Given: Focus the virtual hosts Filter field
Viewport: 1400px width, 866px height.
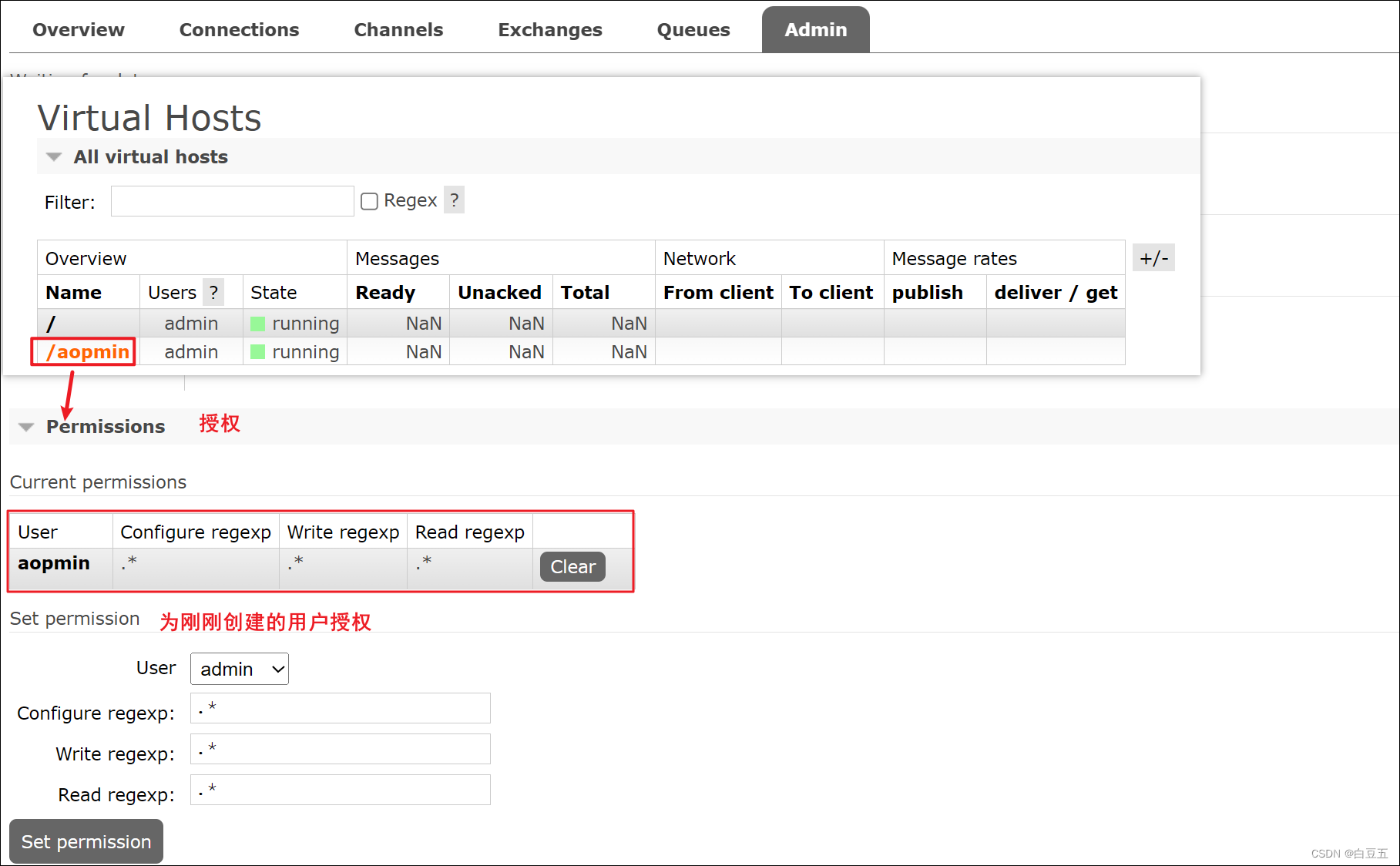Looking at the screenshot, I should pyautogui.click(x=232, y=201).
